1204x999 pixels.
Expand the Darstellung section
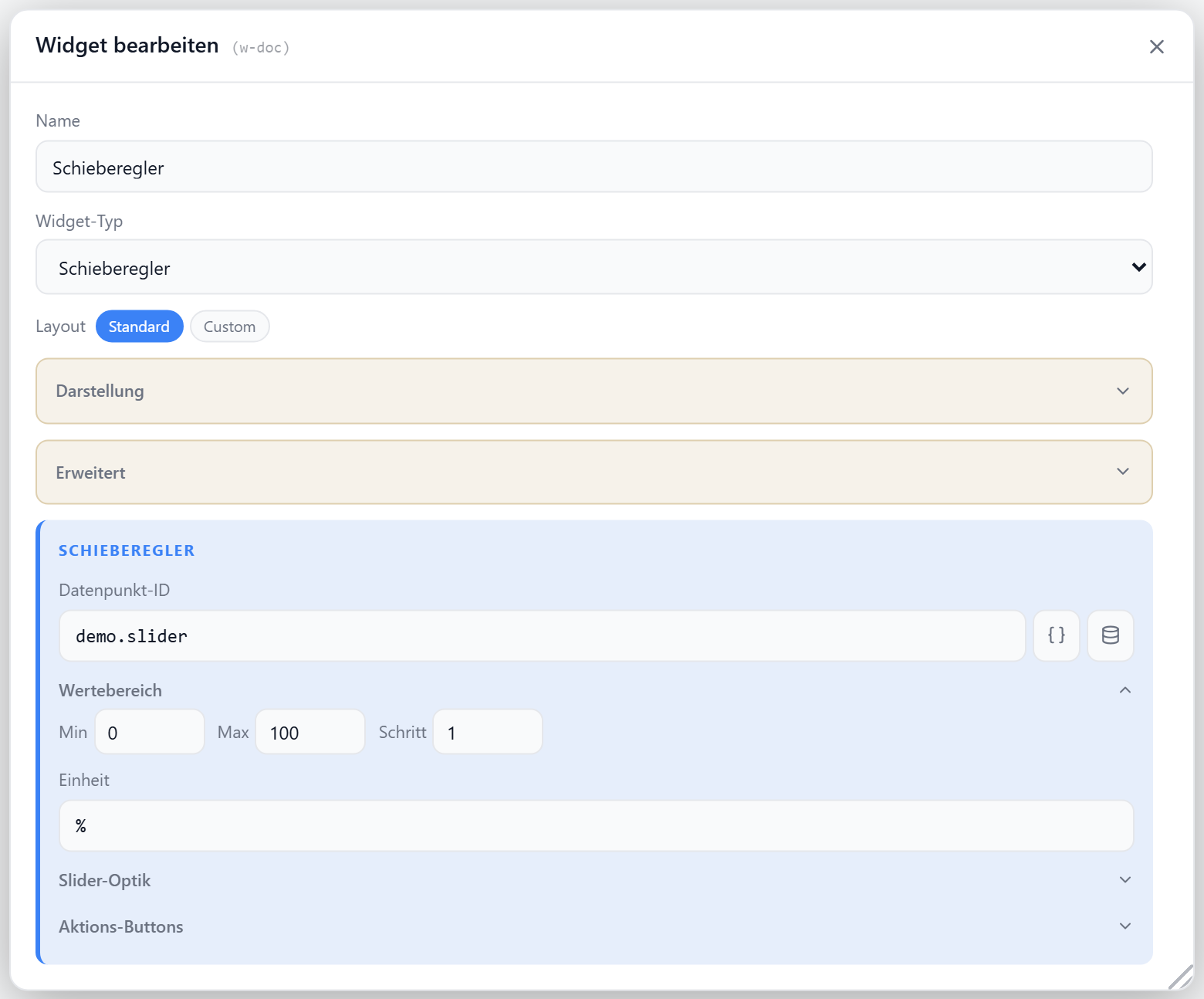[594, 391]
